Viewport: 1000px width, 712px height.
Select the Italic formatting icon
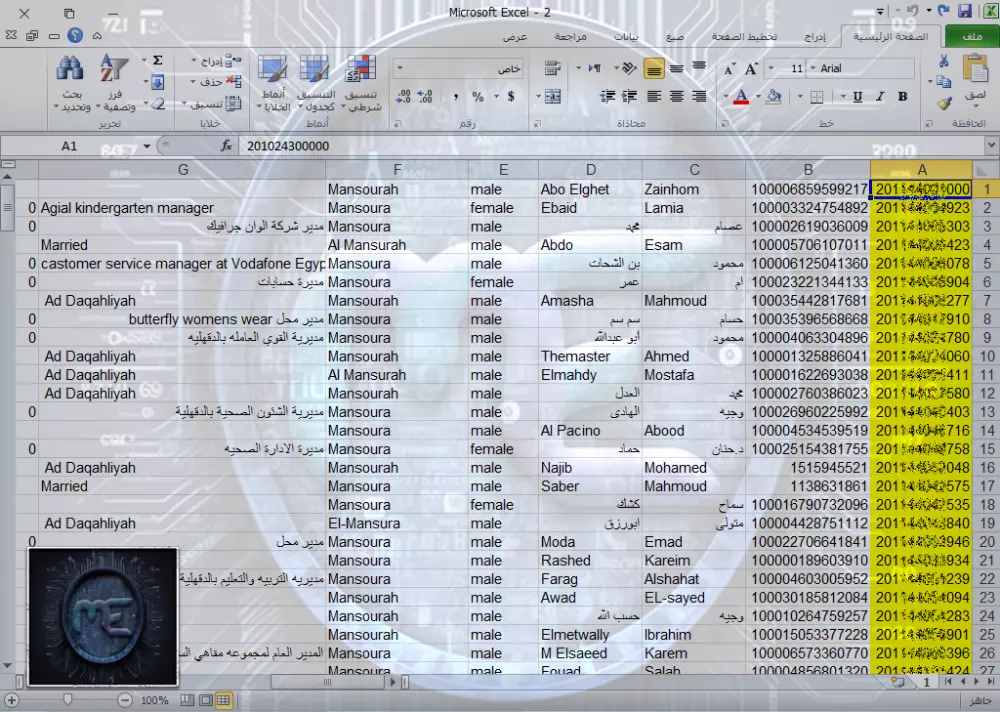click(880, 96)
